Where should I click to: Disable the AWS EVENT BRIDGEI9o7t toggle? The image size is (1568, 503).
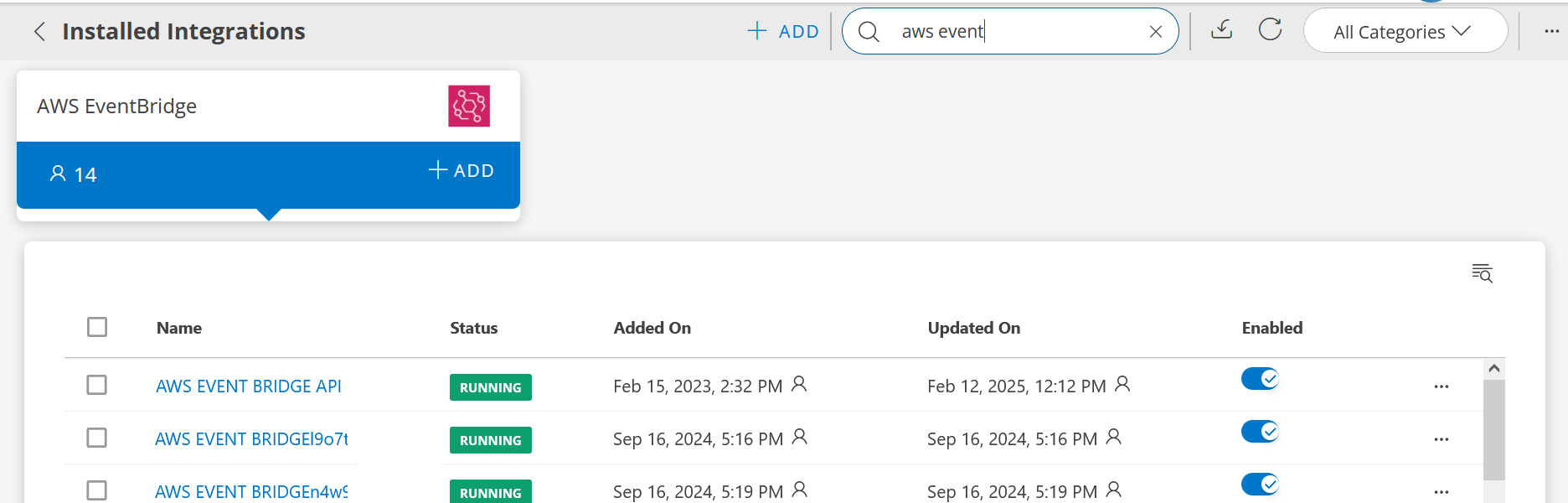1260,432
